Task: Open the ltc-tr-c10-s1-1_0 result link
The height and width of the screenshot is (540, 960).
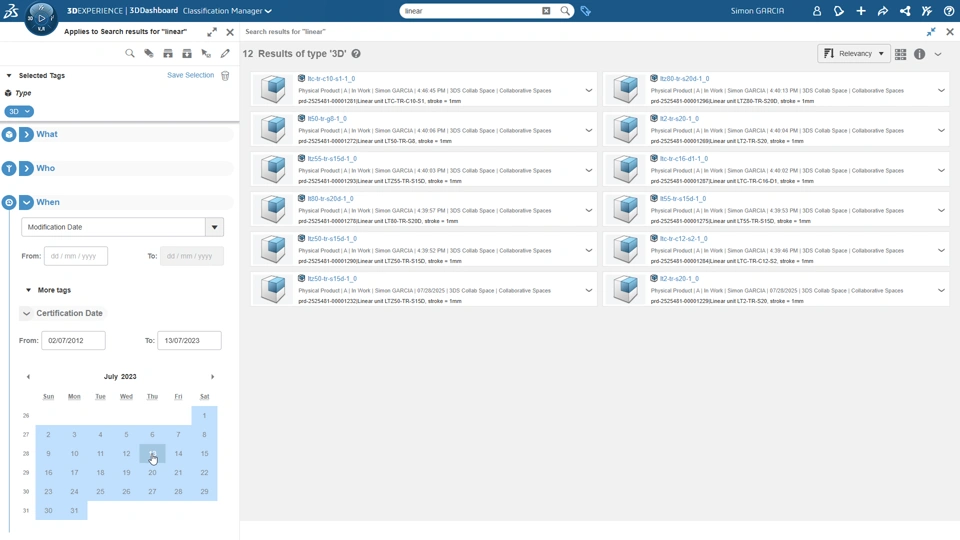Action: (x=331, y=78)
